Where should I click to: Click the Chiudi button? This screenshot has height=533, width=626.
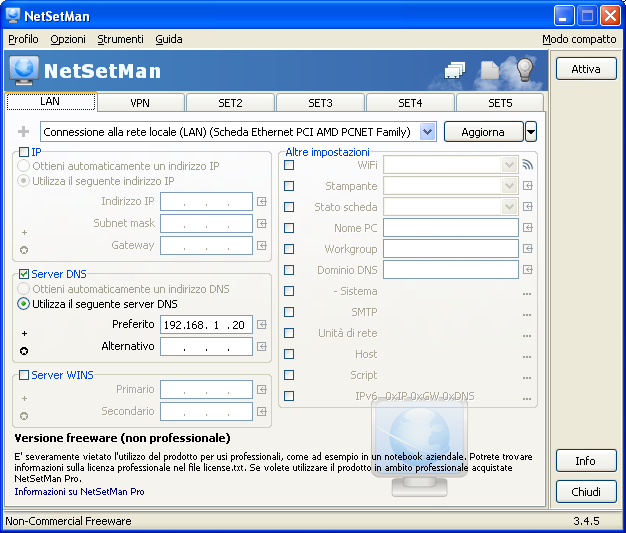click(586, 491)
